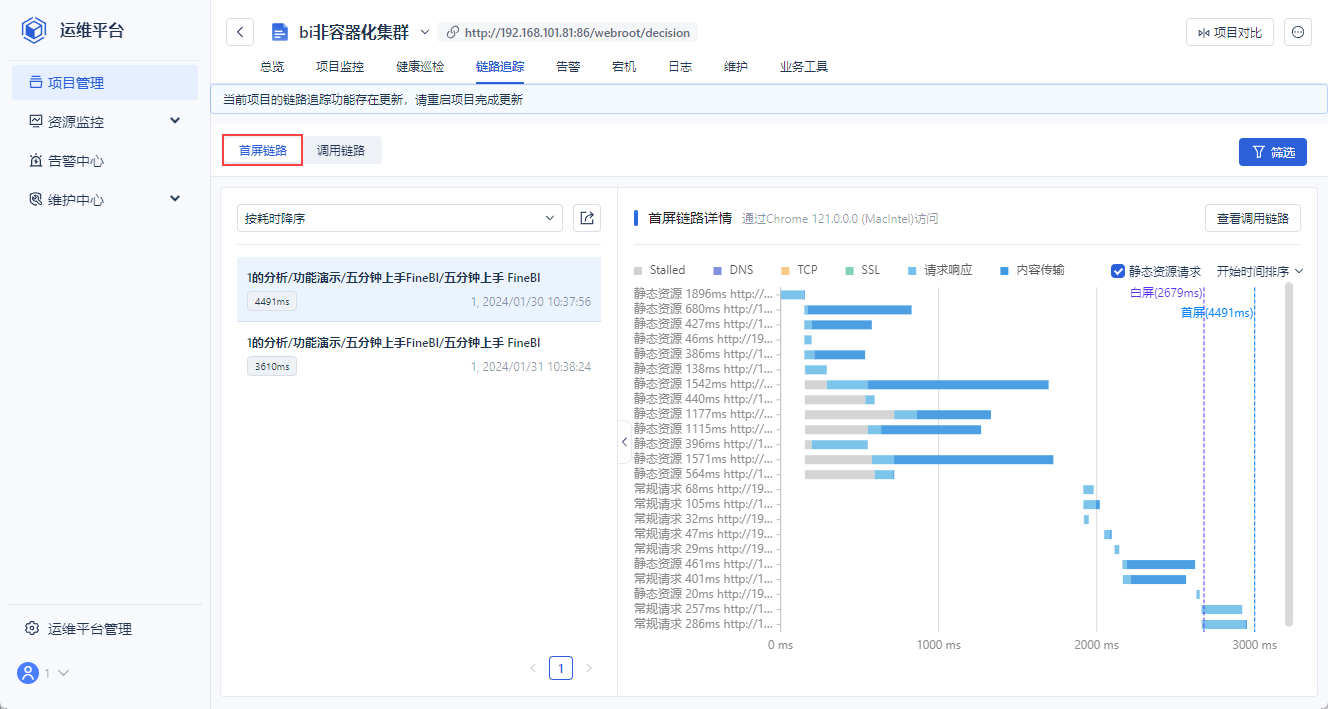Image resolution: width=1328 pixels, height=709 pixels.
Task: Switch to the 调用链路 tab
Action: point(341,151)
